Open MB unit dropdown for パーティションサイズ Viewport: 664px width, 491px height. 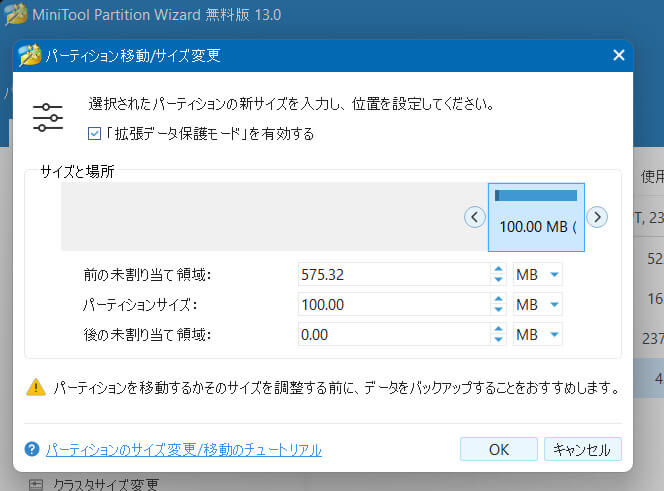[x=537, y=305]
